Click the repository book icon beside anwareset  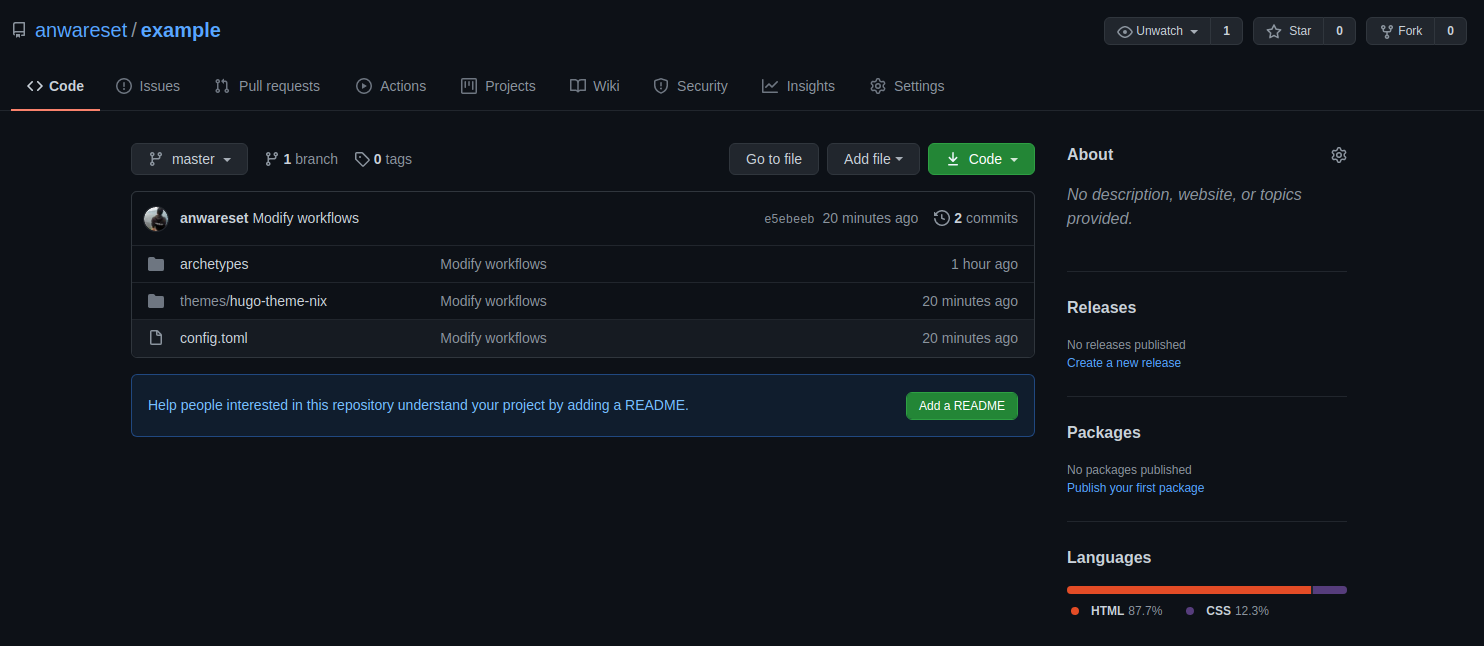[x=19, y=31]
